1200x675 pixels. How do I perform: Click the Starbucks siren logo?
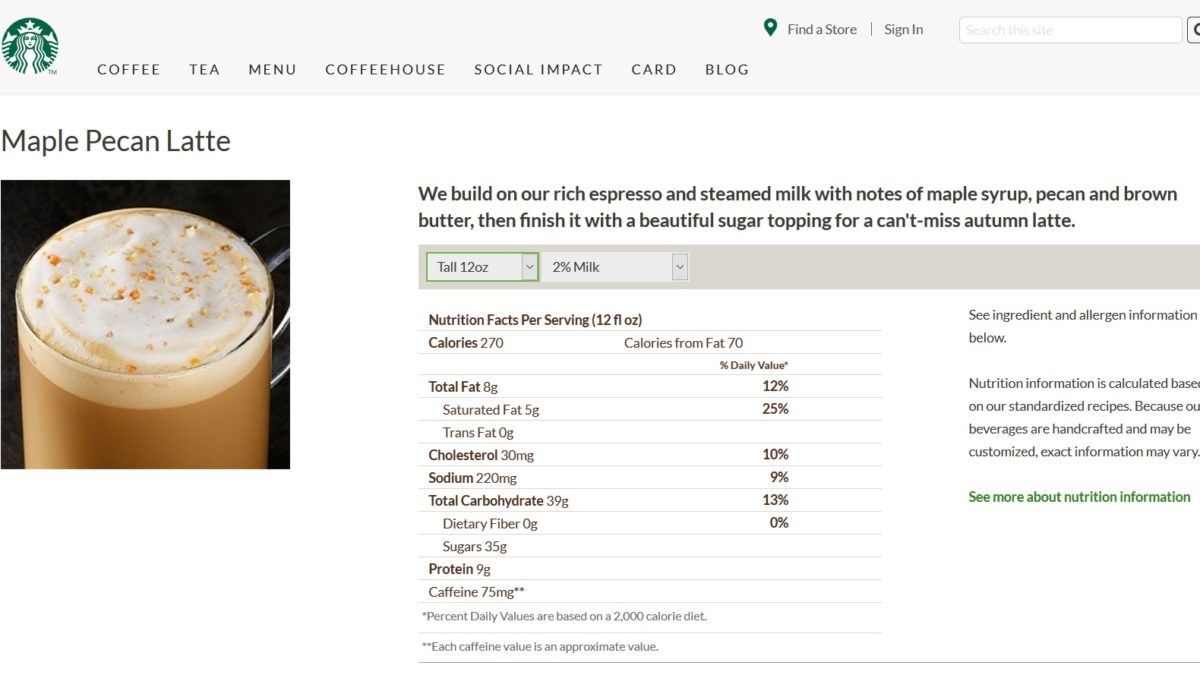tap(30, 46)
